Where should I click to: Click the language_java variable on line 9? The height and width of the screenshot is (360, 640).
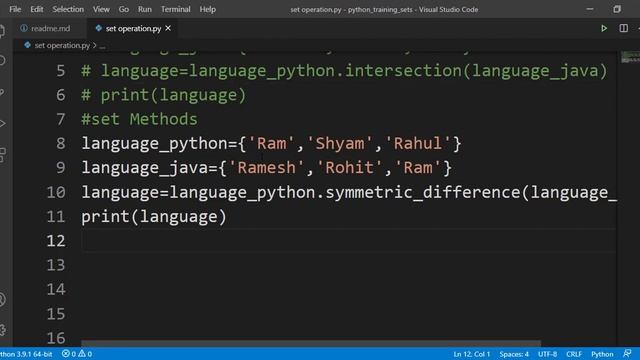(144, 168)
